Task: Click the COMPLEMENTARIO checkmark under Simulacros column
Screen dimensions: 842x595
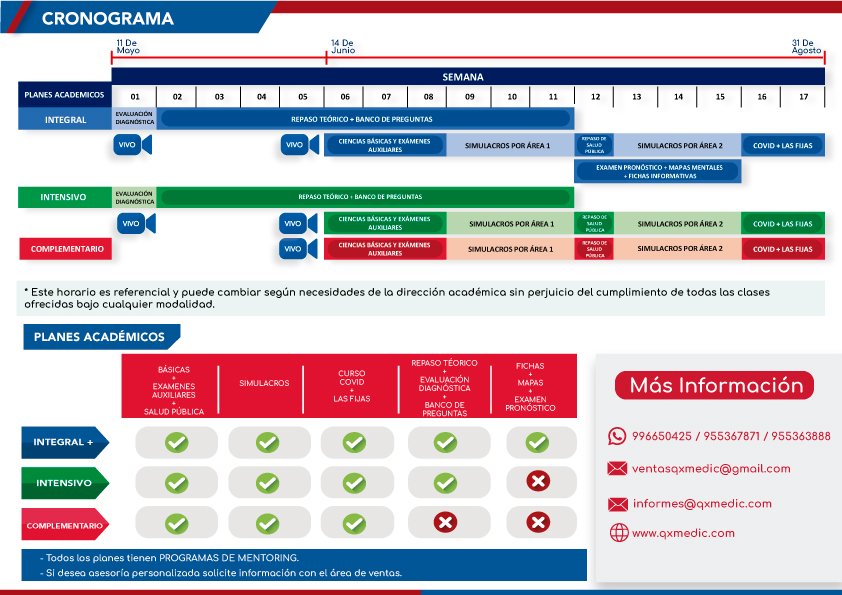Action: [x=267, y=524]
